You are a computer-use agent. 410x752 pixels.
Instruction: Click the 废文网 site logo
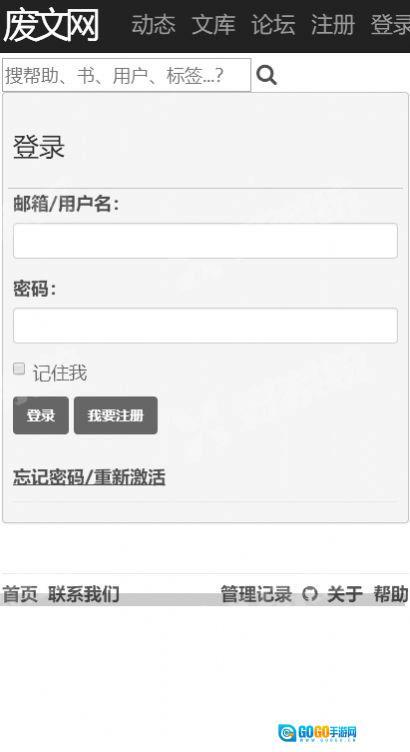51,25
